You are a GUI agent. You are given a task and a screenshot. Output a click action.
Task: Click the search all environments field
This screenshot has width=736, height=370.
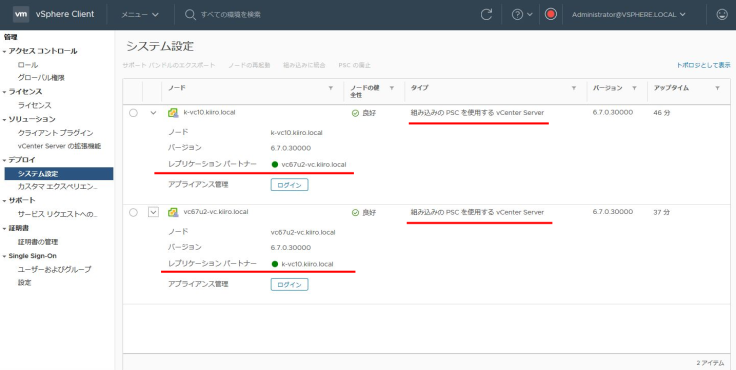click(230, 15)
